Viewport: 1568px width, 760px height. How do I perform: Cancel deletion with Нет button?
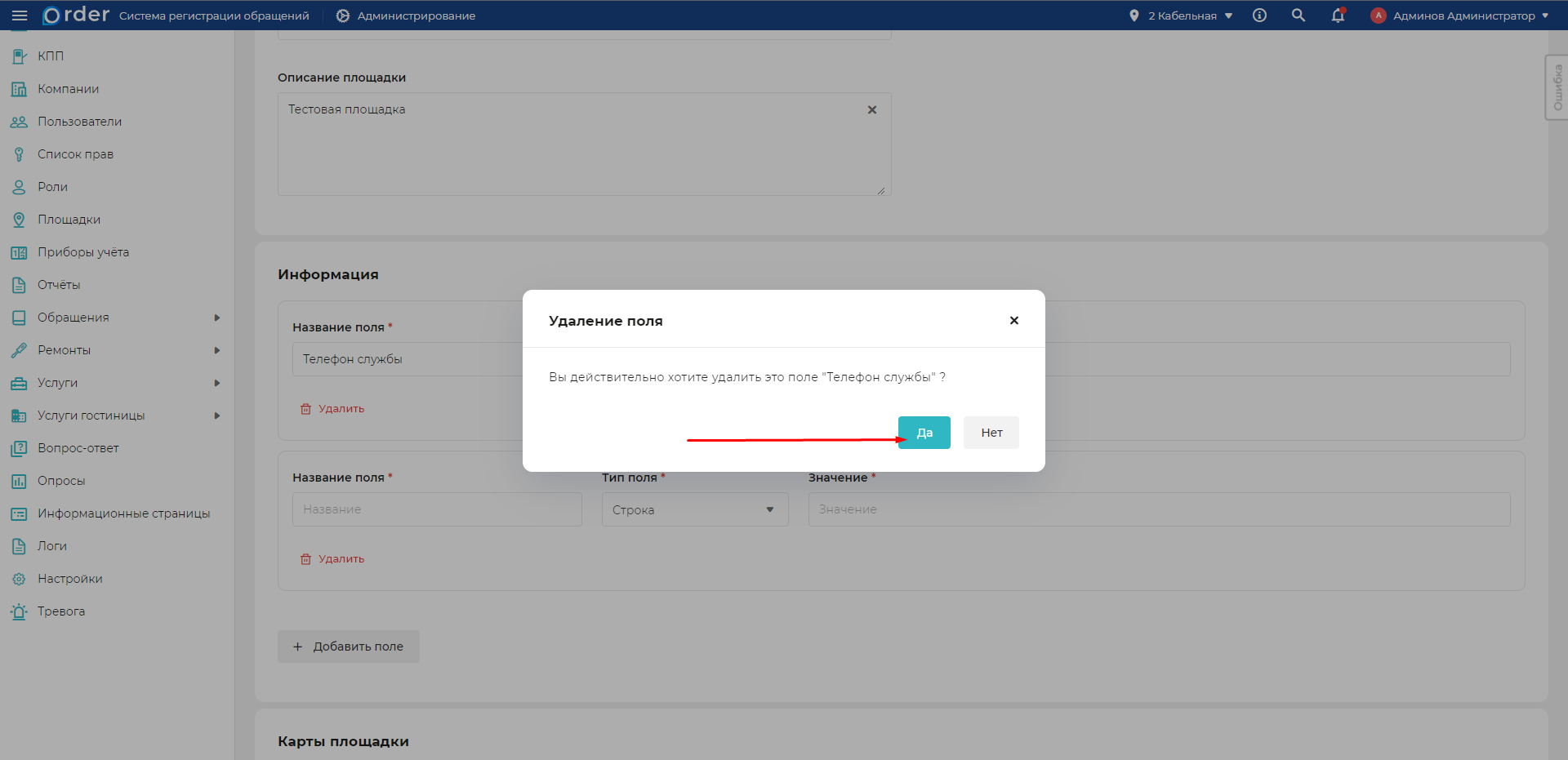click(x=991, y=433)
